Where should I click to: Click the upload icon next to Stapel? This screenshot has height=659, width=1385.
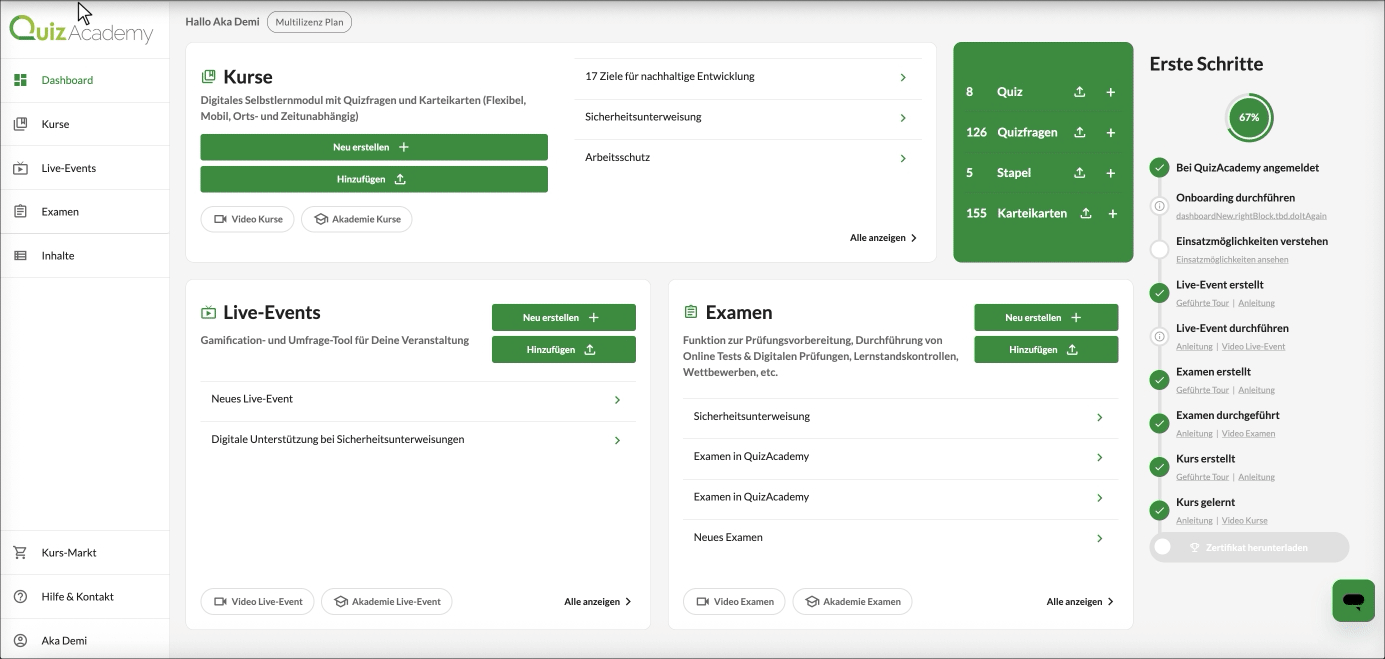[1079, 172]
